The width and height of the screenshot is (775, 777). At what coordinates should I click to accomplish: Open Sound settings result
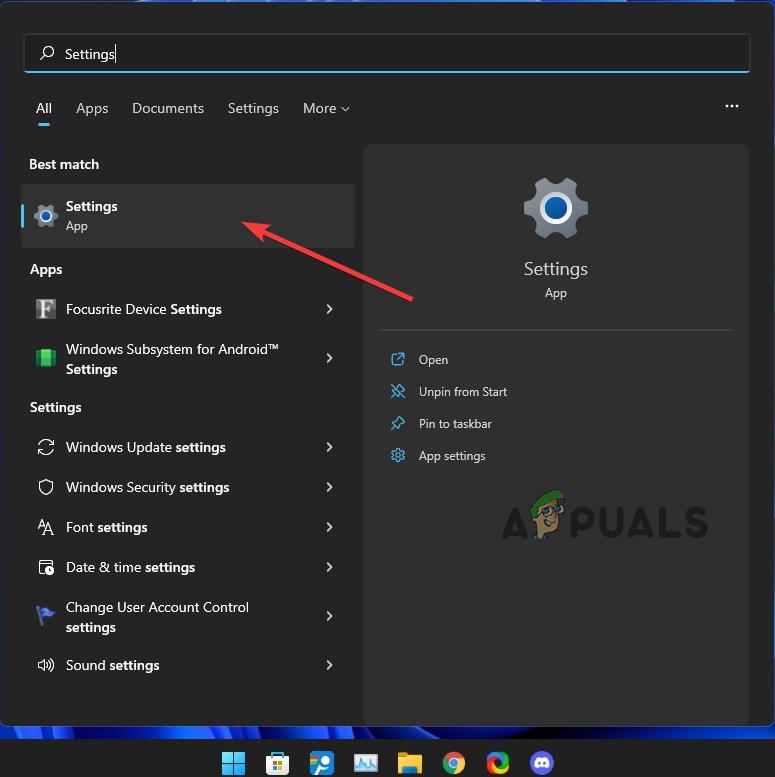point(188,665)
